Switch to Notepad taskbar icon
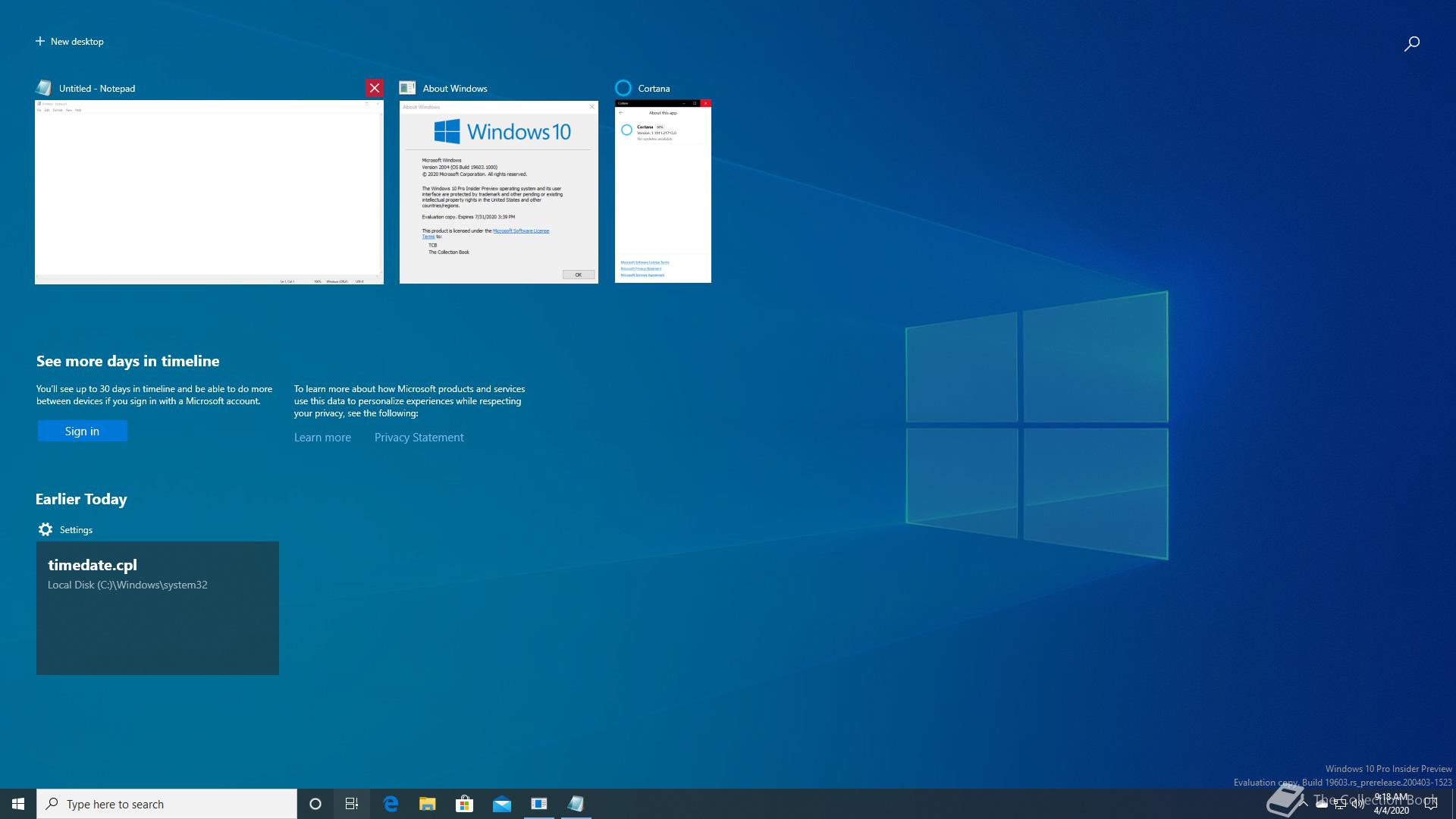This screenshot has height=819, width=1456. click(576, 804)
